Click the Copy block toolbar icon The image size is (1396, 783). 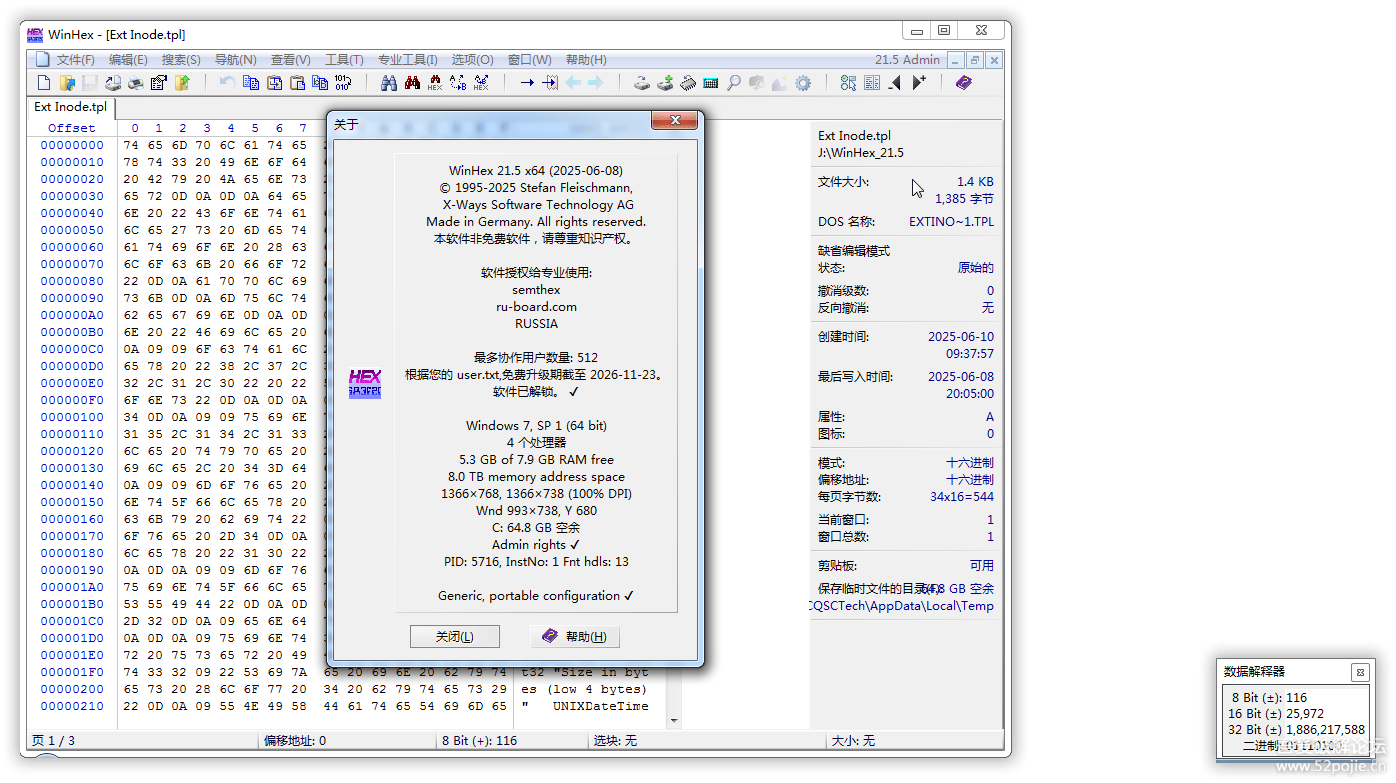(x=251, y=83)
